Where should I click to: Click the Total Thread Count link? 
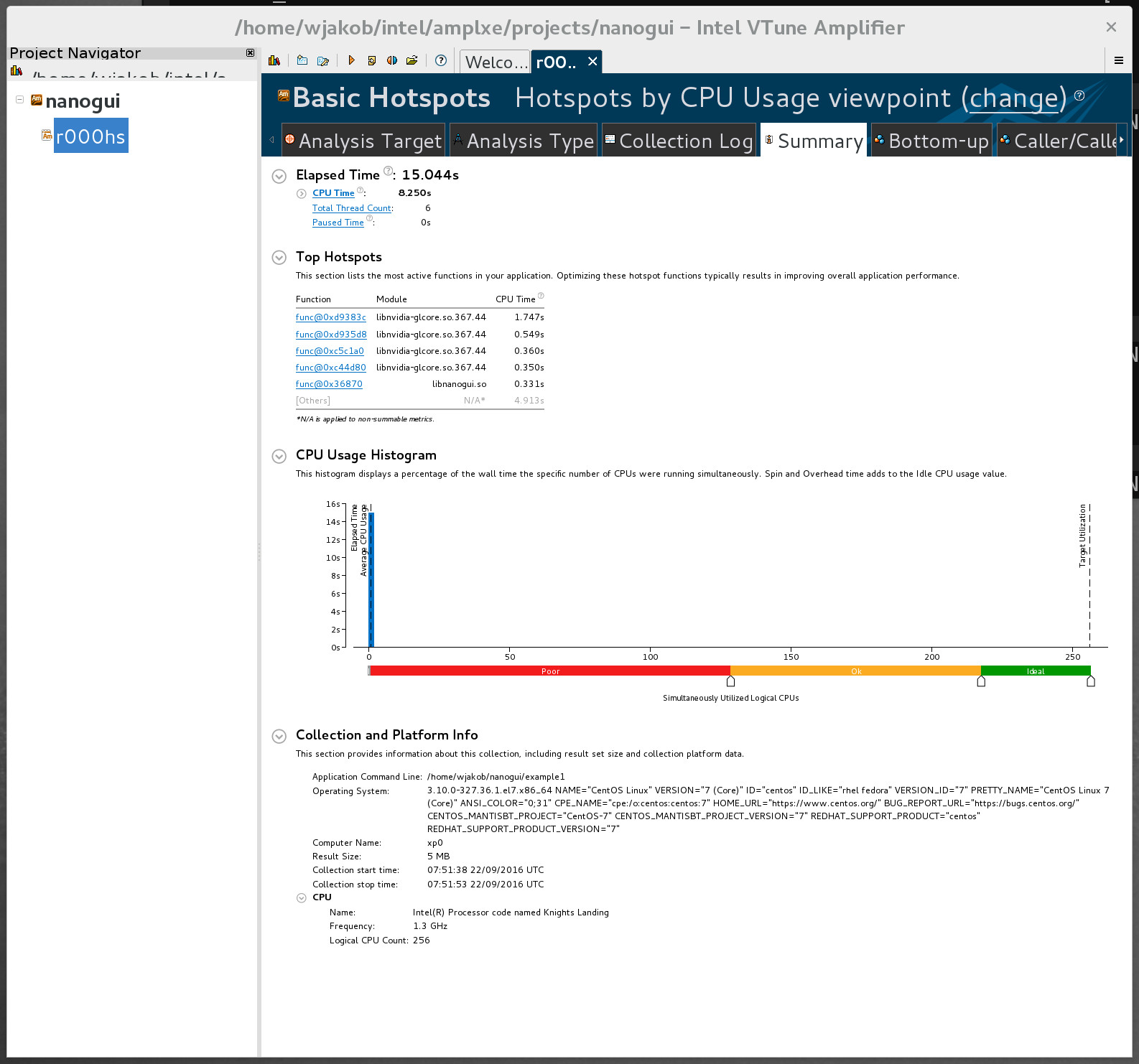(352, 208)
